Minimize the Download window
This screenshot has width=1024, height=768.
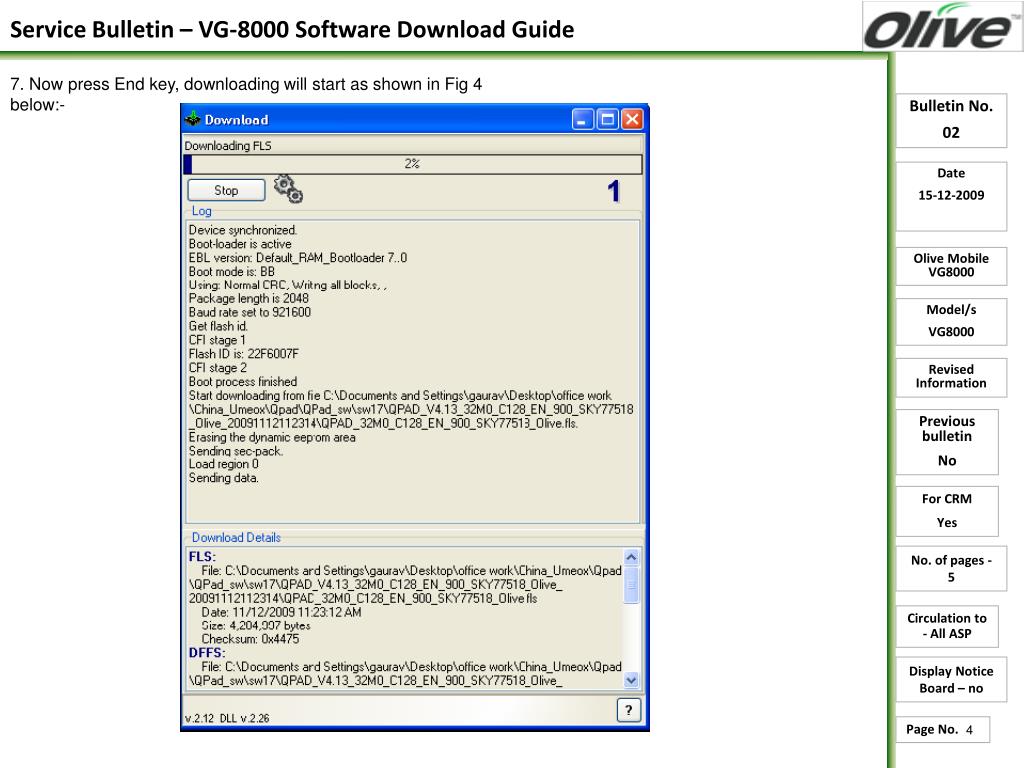pyautogui.click(x=583, y=120)
